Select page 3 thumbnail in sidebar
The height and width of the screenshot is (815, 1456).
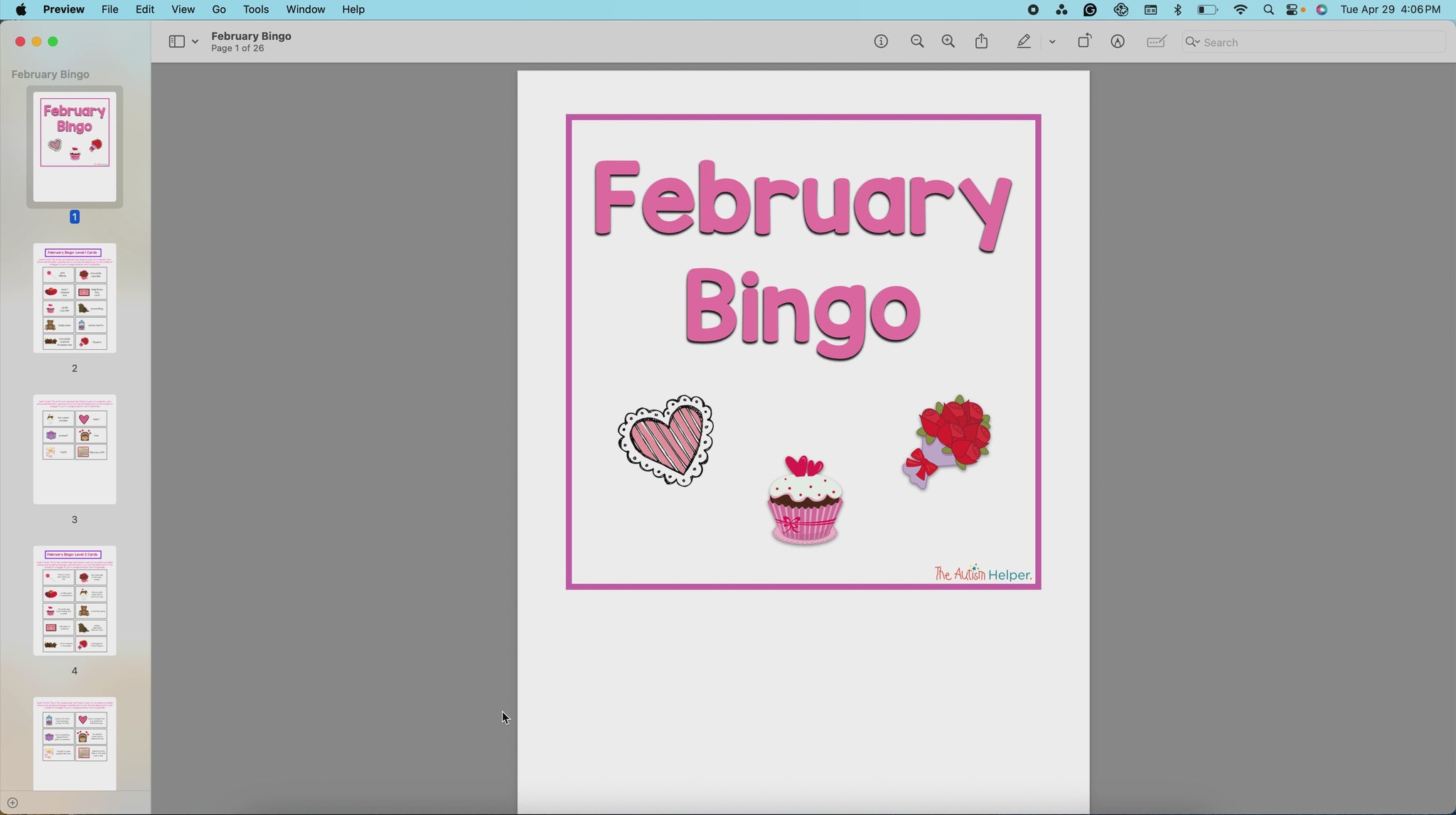tap(75, 449)
